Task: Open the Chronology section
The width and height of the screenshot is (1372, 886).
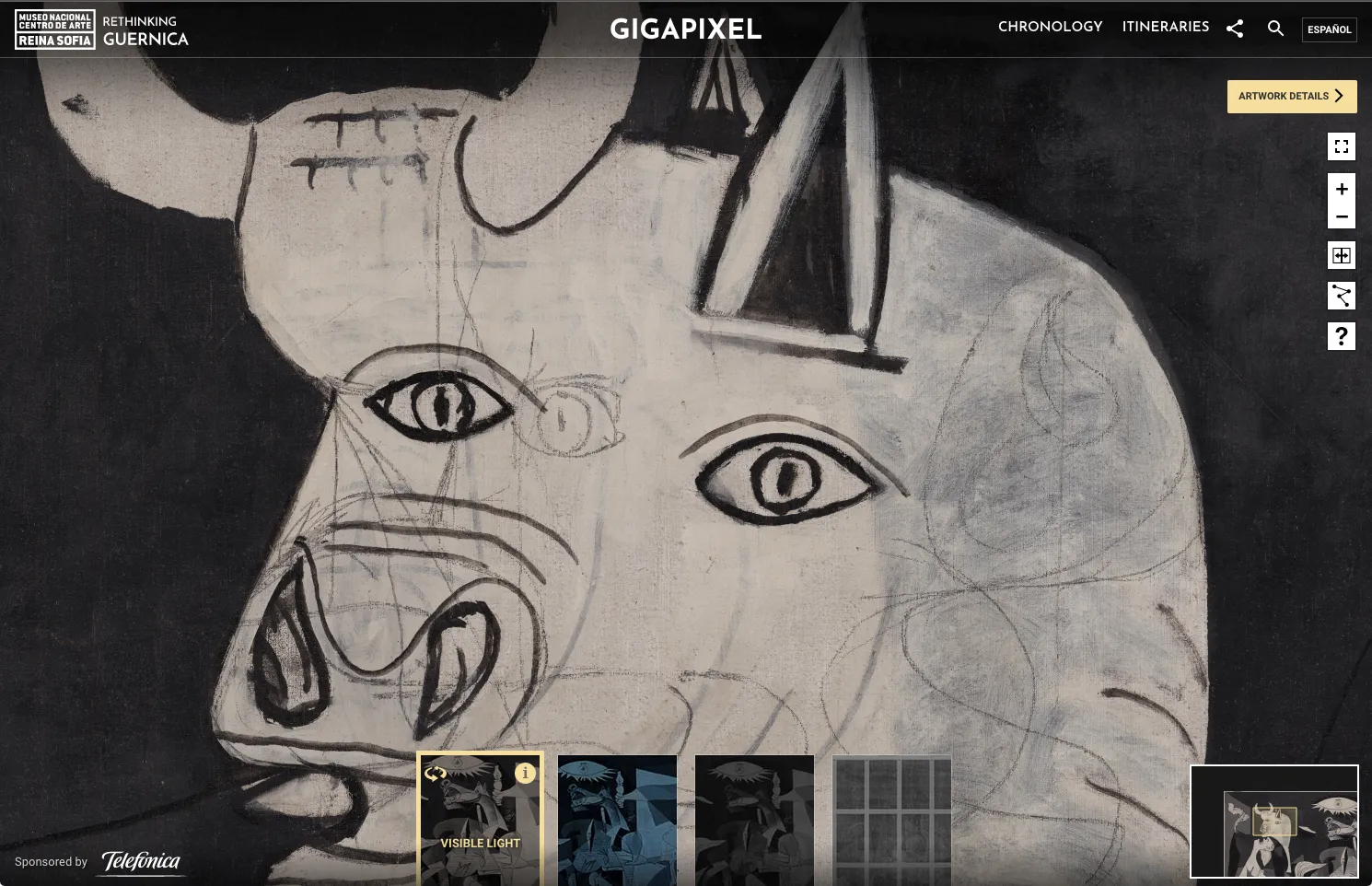Action: tap(1051, 27)
